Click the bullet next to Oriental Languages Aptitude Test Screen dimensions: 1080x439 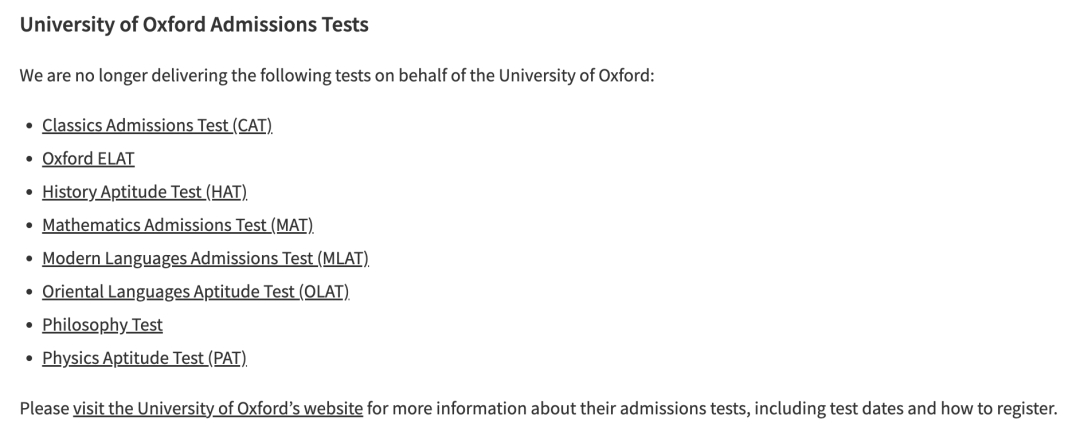click(29, 292)
